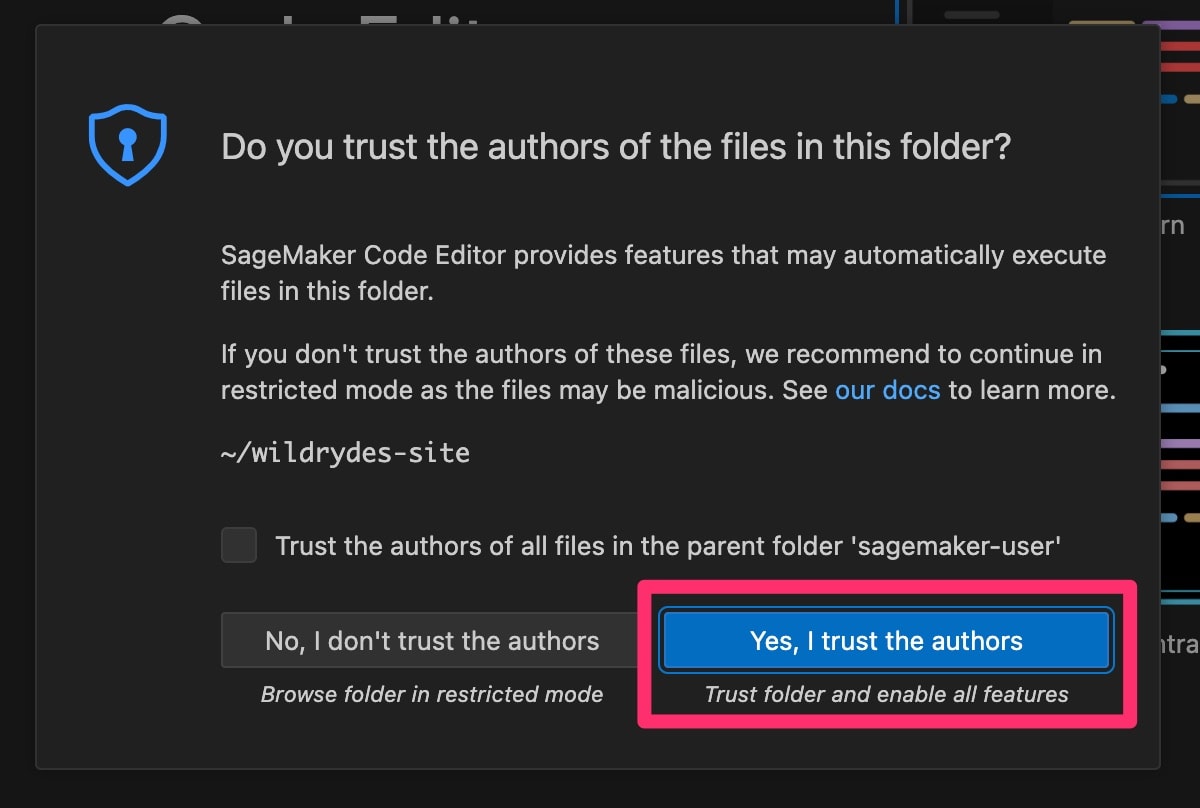This screenshot has width=1200, height=808.
Task: Click 'Trust folder and enable all features' caption
Action: 886,694
